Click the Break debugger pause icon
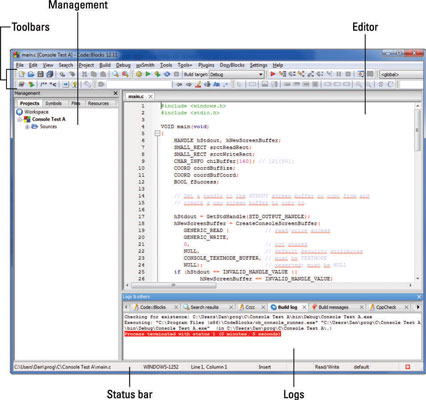The width and height of the screenshot is (426, 400). tap(339, 74)
